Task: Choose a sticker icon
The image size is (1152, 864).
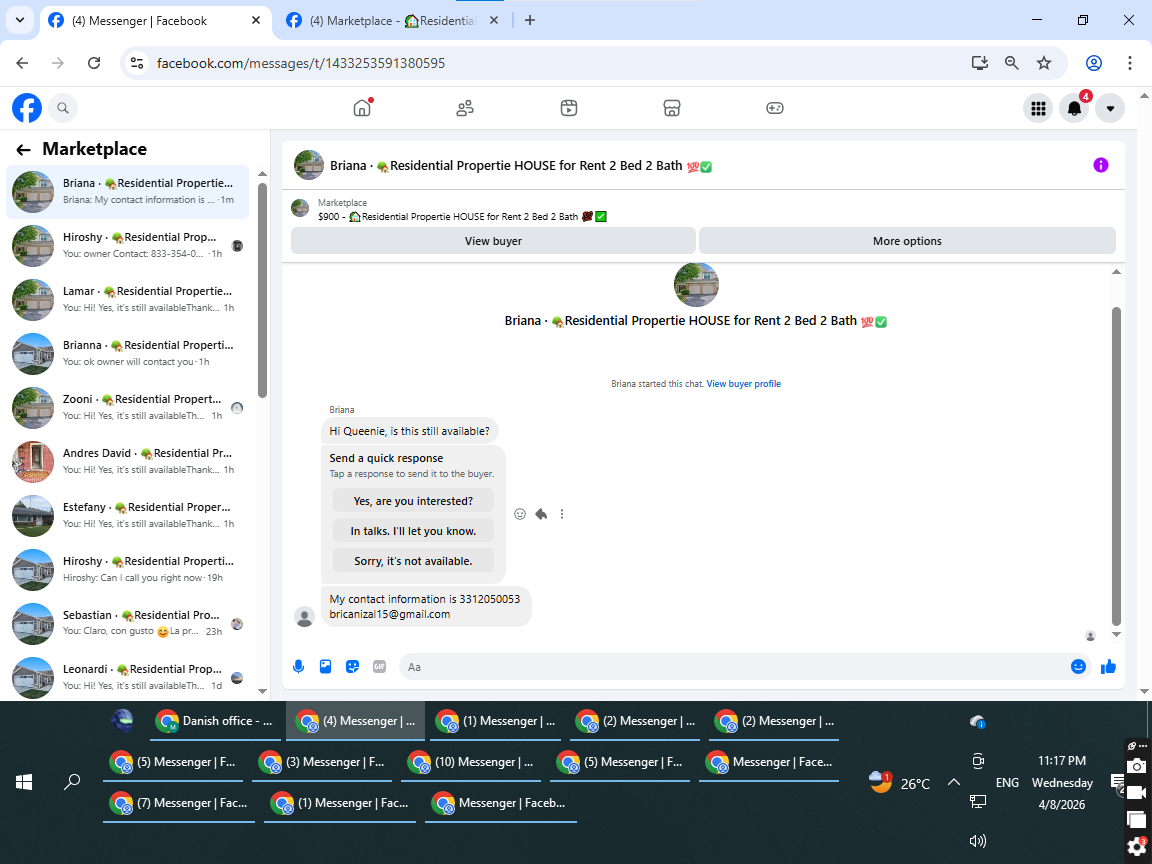Action: [x=353, y=666]
